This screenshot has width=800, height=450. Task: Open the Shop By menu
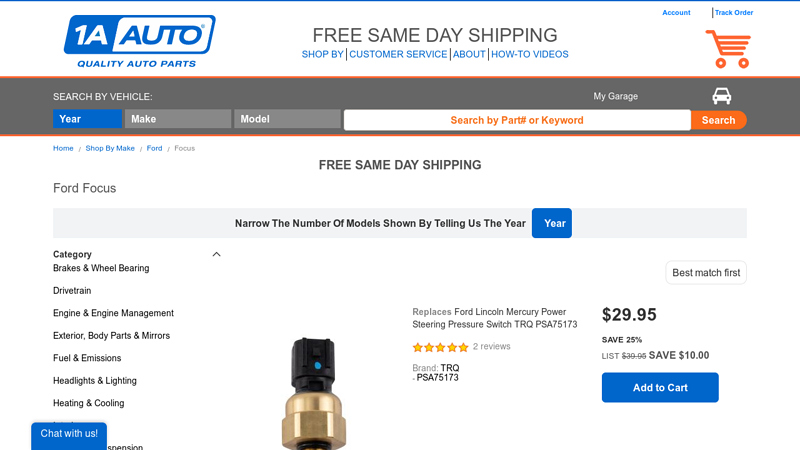(323, 54)
